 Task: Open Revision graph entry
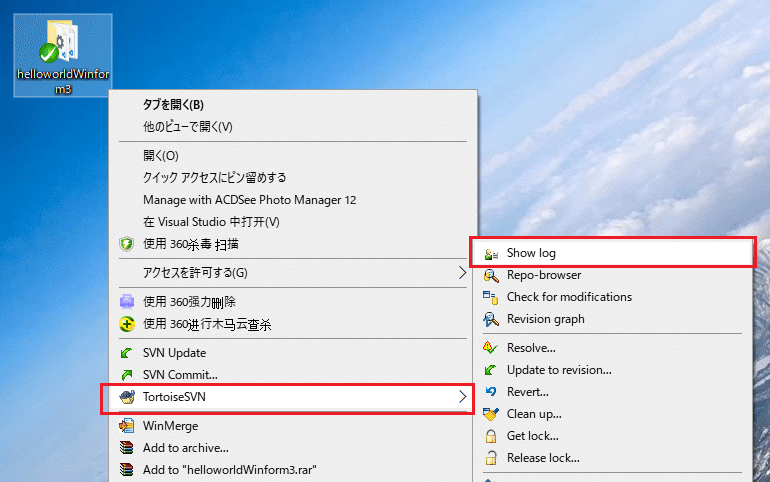pyautogui.click(x=546, y=319)
